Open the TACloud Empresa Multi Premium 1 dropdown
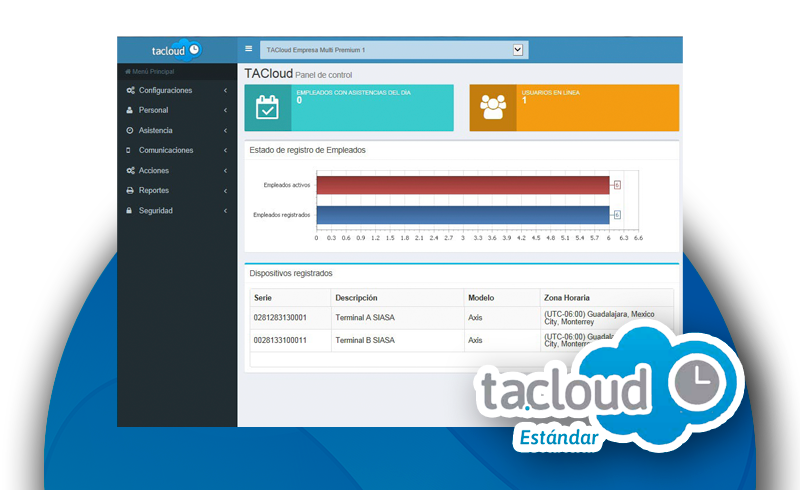This screenshot has width=800, height=490. [394, 50]
